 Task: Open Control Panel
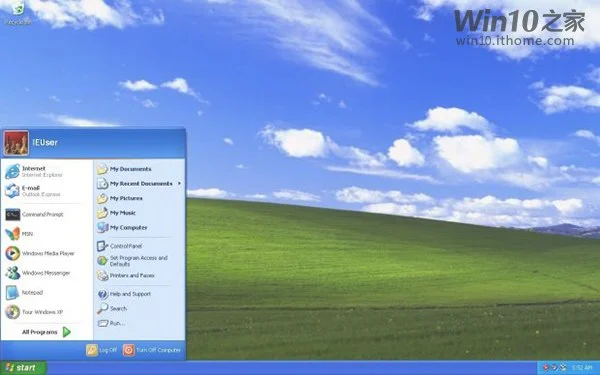point(139,246)
